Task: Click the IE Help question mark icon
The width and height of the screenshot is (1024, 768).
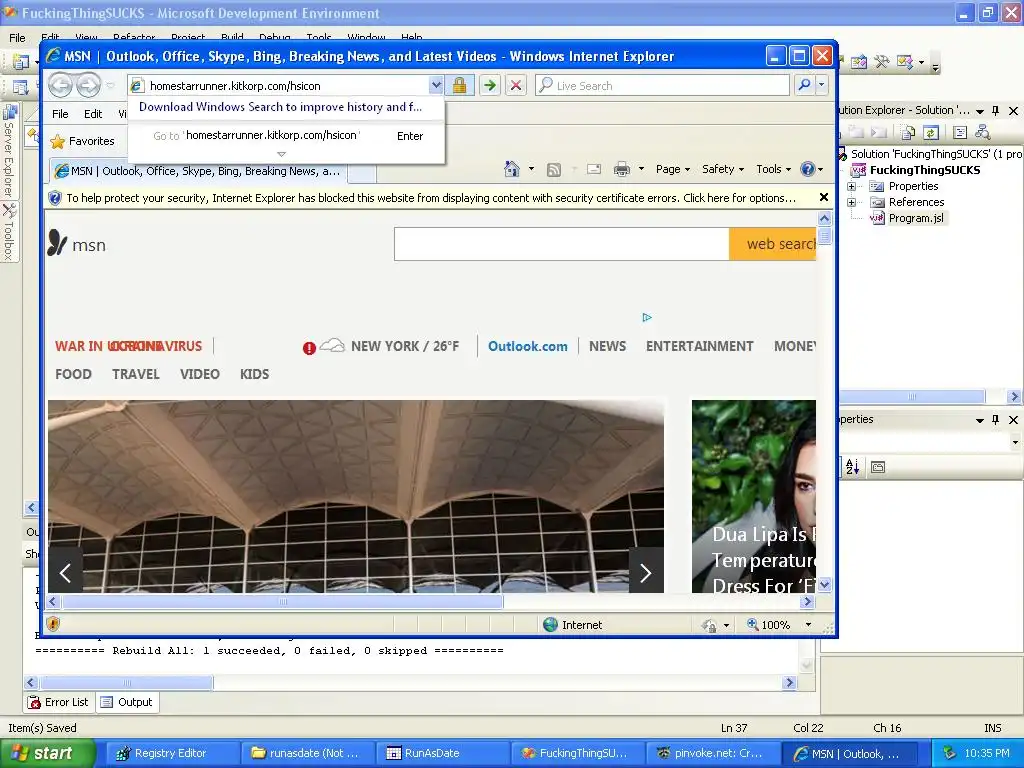Action: pyautogui.click(x=808, y=169)
